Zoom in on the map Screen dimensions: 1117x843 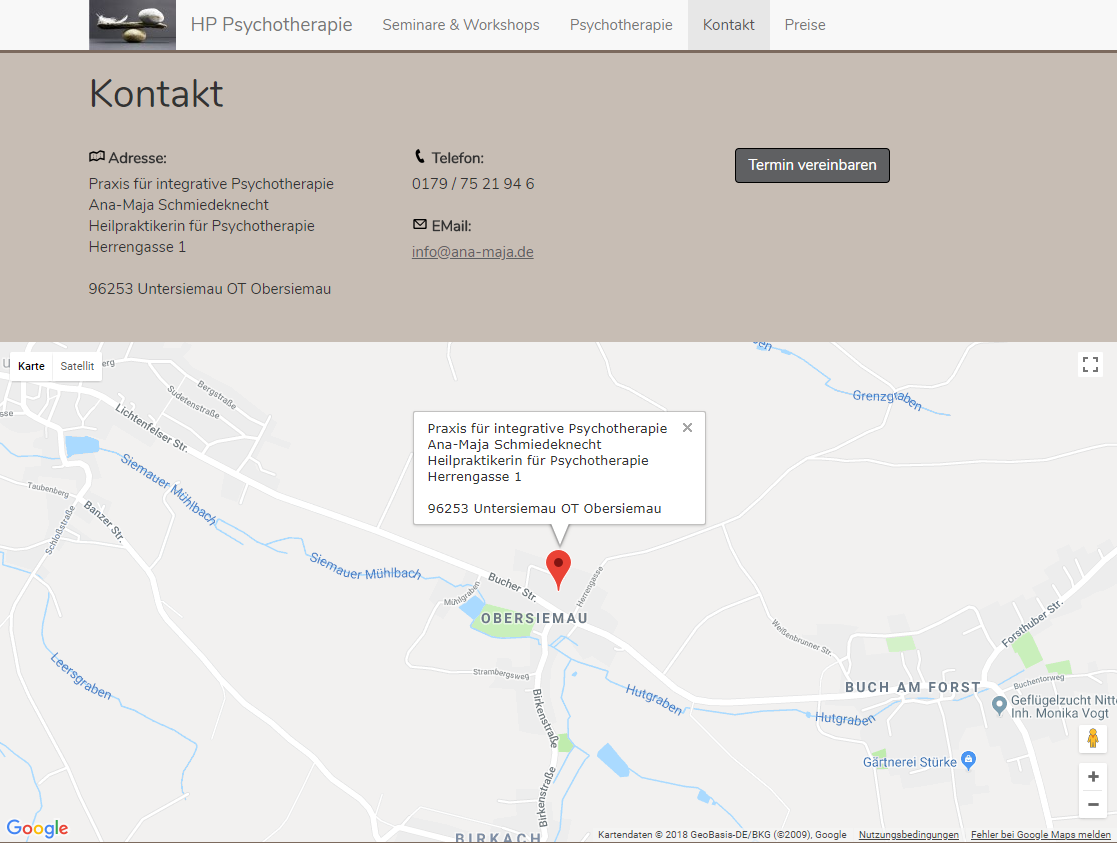click(x=1093, y=777)
